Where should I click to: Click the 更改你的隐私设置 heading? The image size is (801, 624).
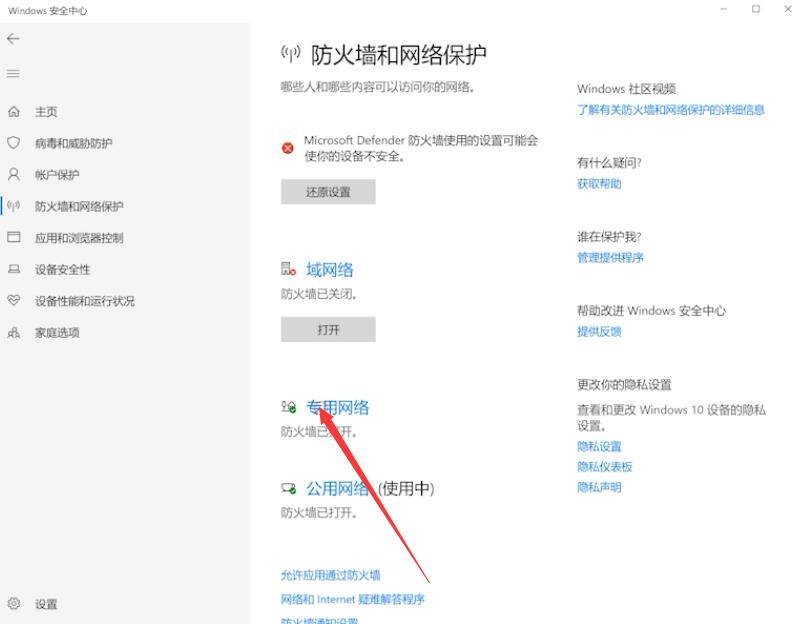[624, 385]
